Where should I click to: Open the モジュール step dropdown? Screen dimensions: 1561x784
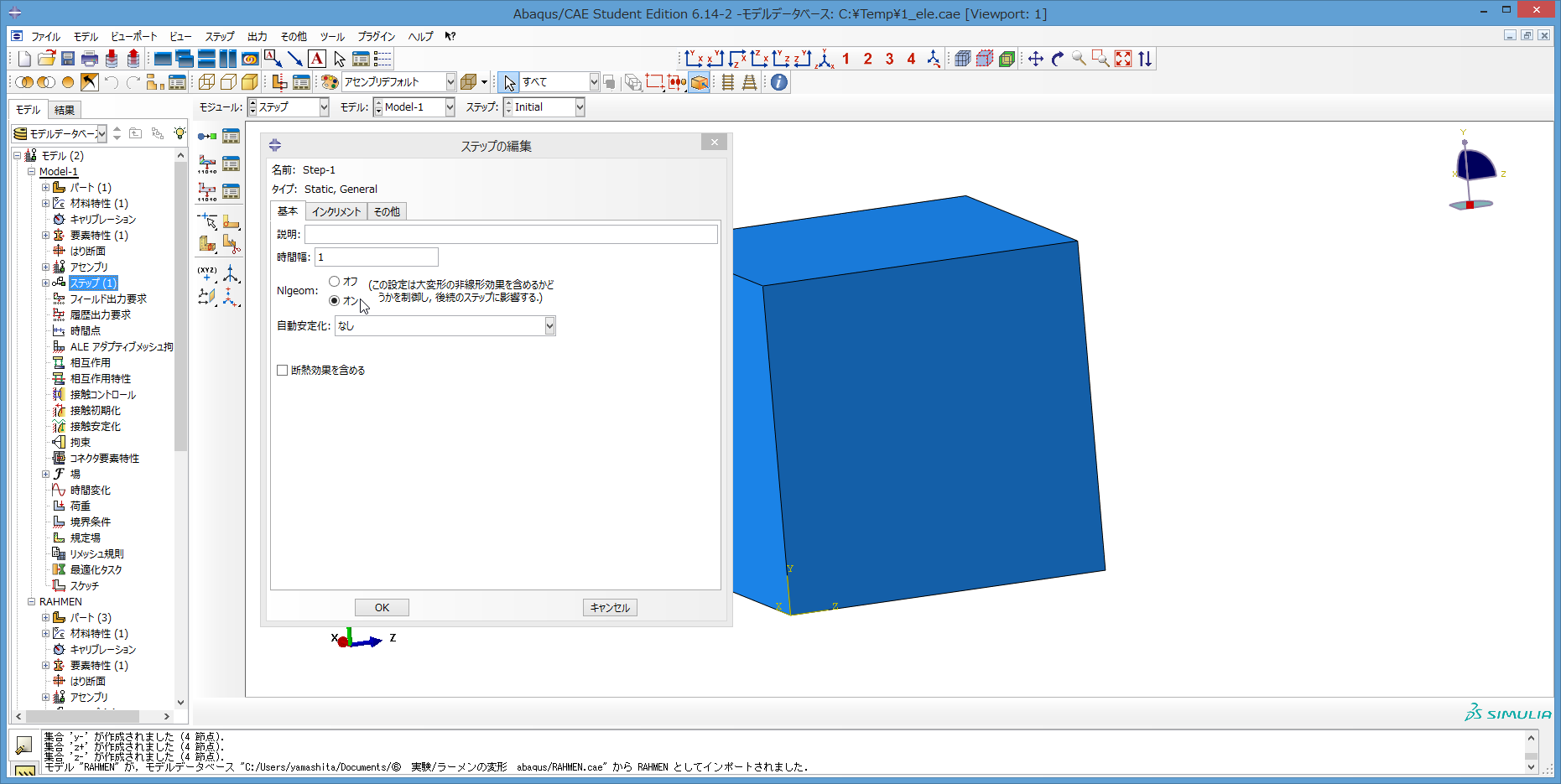click(324, 107)
